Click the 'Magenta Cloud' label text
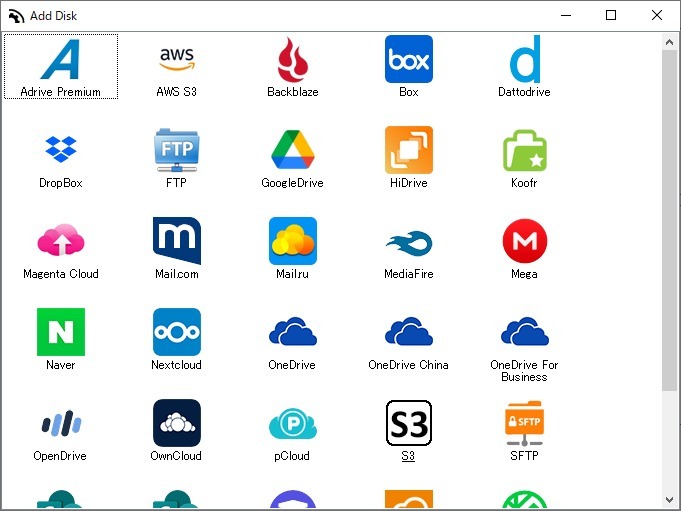This screenshot has width=681, height=511. click(x=61, y=274)
